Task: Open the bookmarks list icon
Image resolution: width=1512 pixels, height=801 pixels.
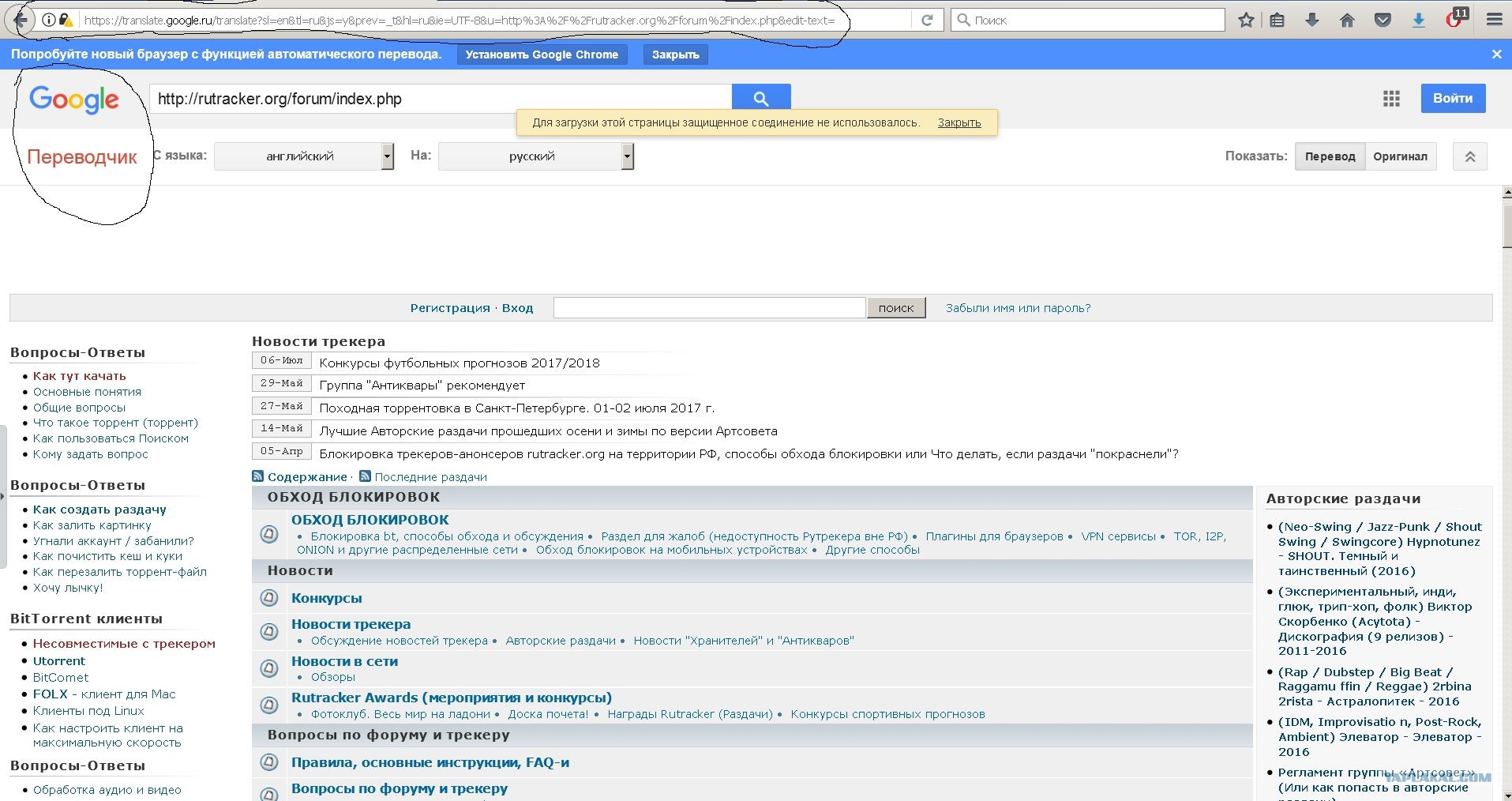Action: (1278, 21)
